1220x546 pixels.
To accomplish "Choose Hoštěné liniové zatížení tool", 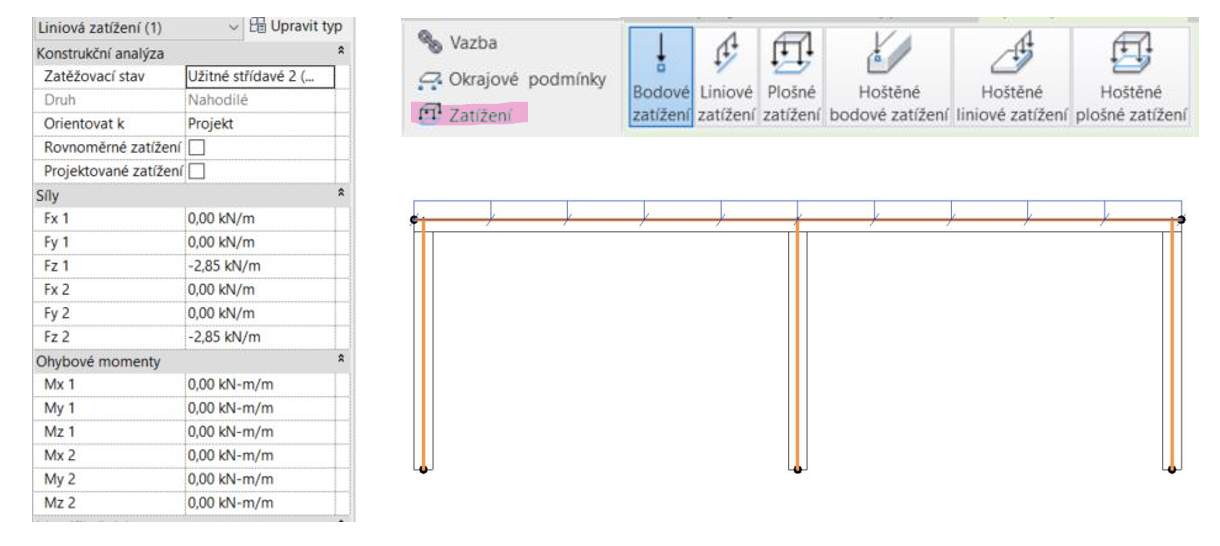I will coord(1011,78).
